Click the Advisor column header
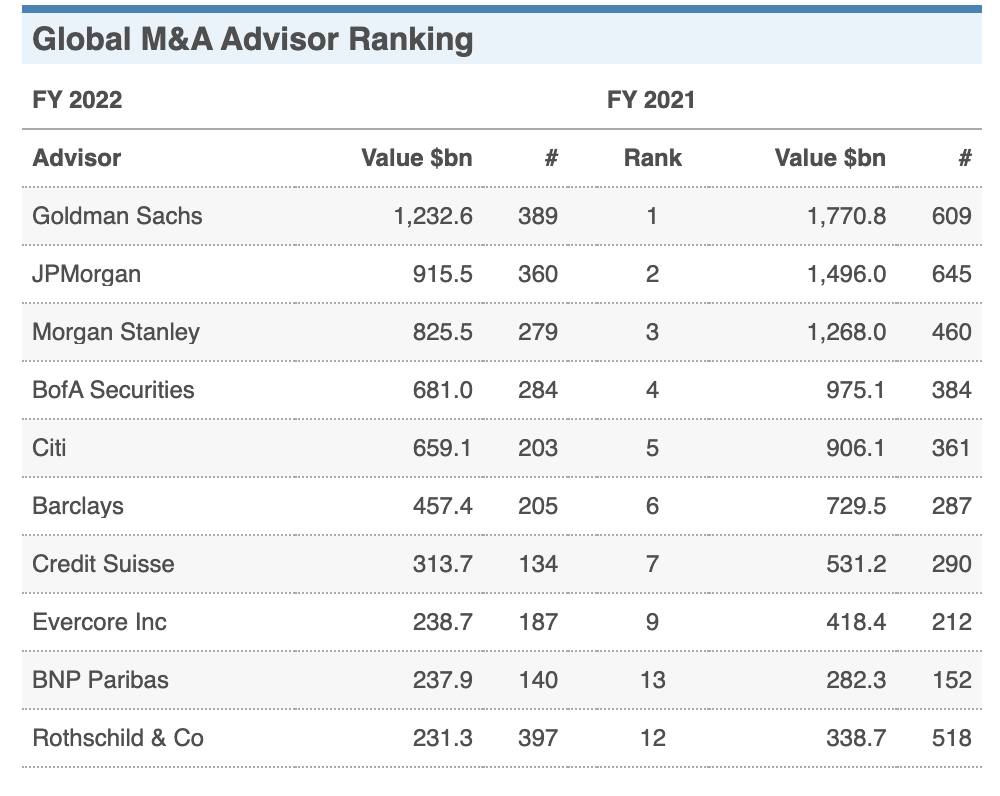 (x=77, y=158)
